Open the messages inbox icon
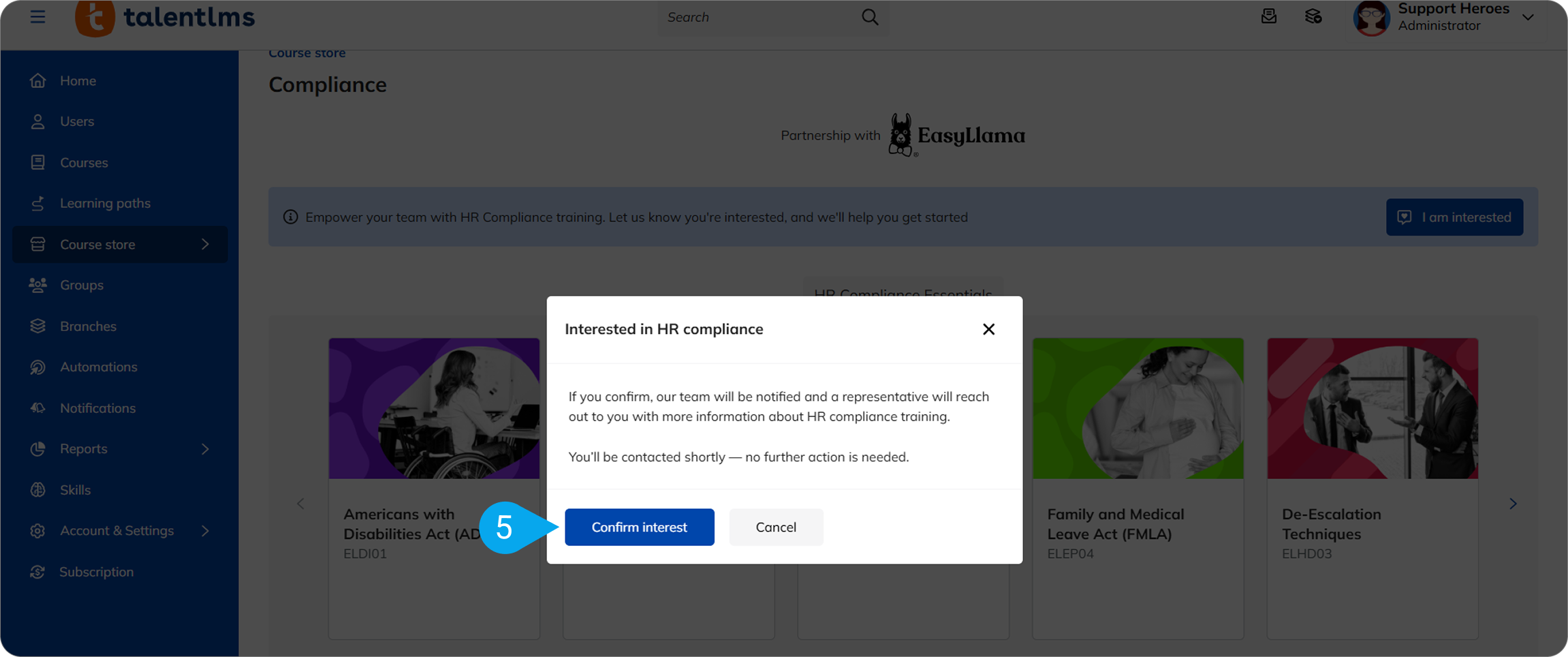The width and height of the screenshot is (1568, 657). (1269, 16)
